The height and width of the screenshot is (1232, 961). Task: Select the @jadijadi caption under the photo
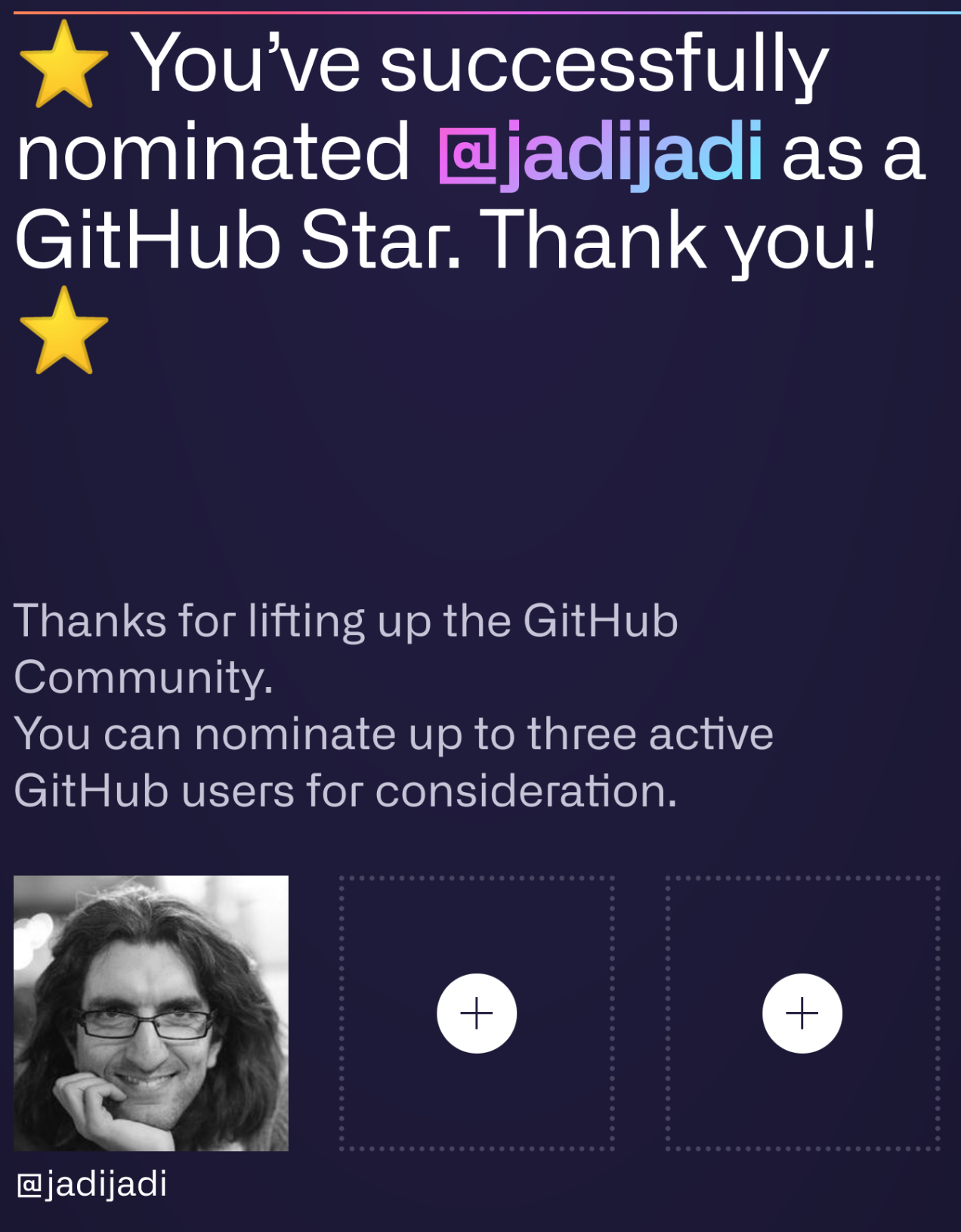click(x=91, y=1184)
